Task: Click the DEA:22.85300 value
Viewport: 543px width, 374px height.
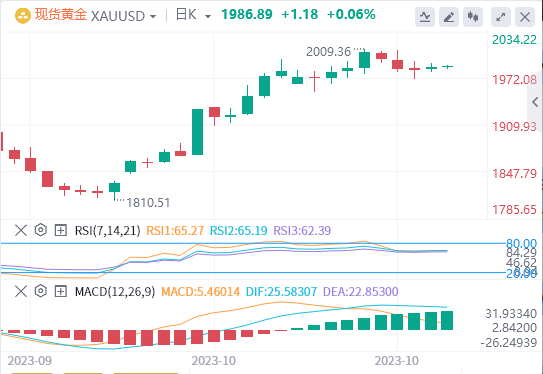Action: point(360,292)
